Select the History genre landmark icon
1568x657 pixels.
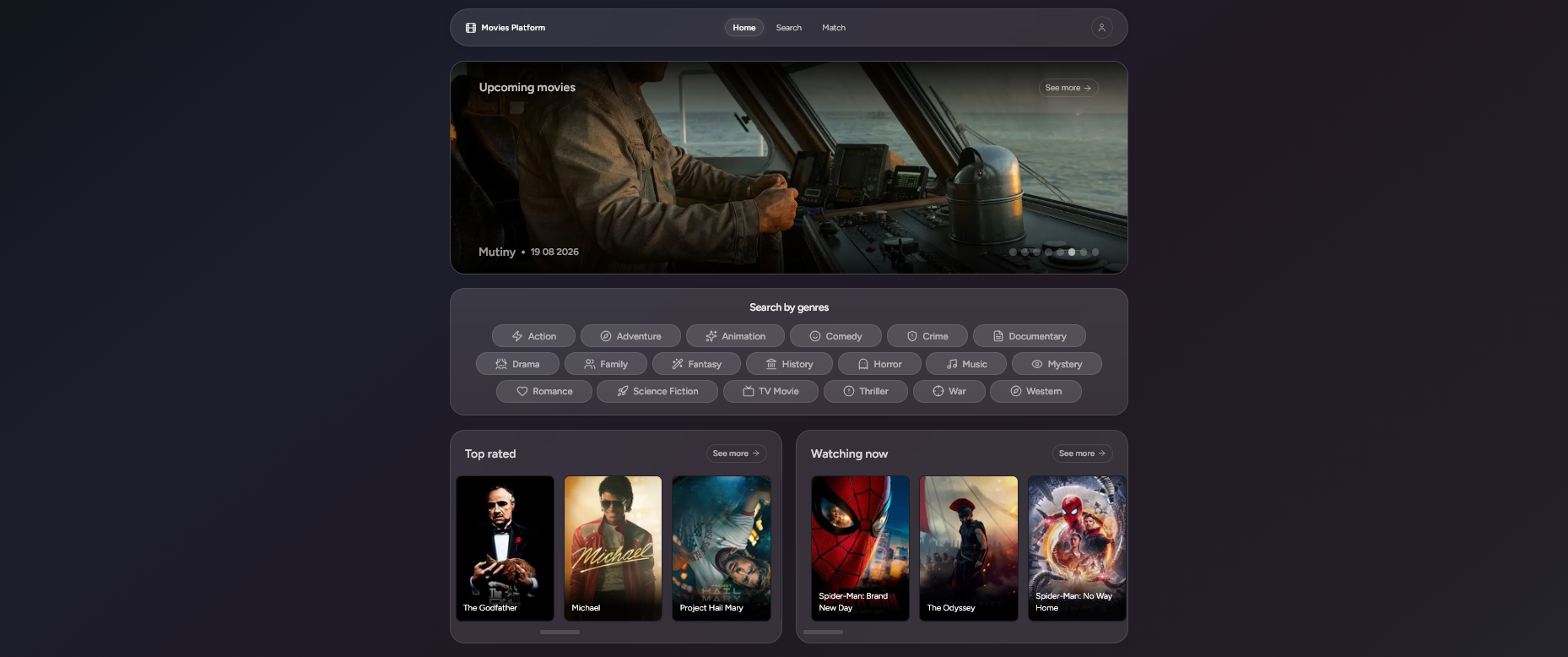click(x=771, y=364)
